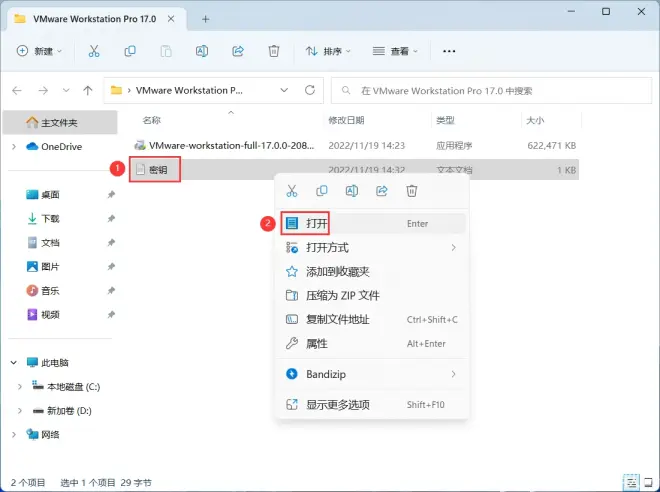Select 此电脑 in the navigation tree
The width and height of the screenshot is (660, 492).
pyautogui.click(x=48, y=362)
